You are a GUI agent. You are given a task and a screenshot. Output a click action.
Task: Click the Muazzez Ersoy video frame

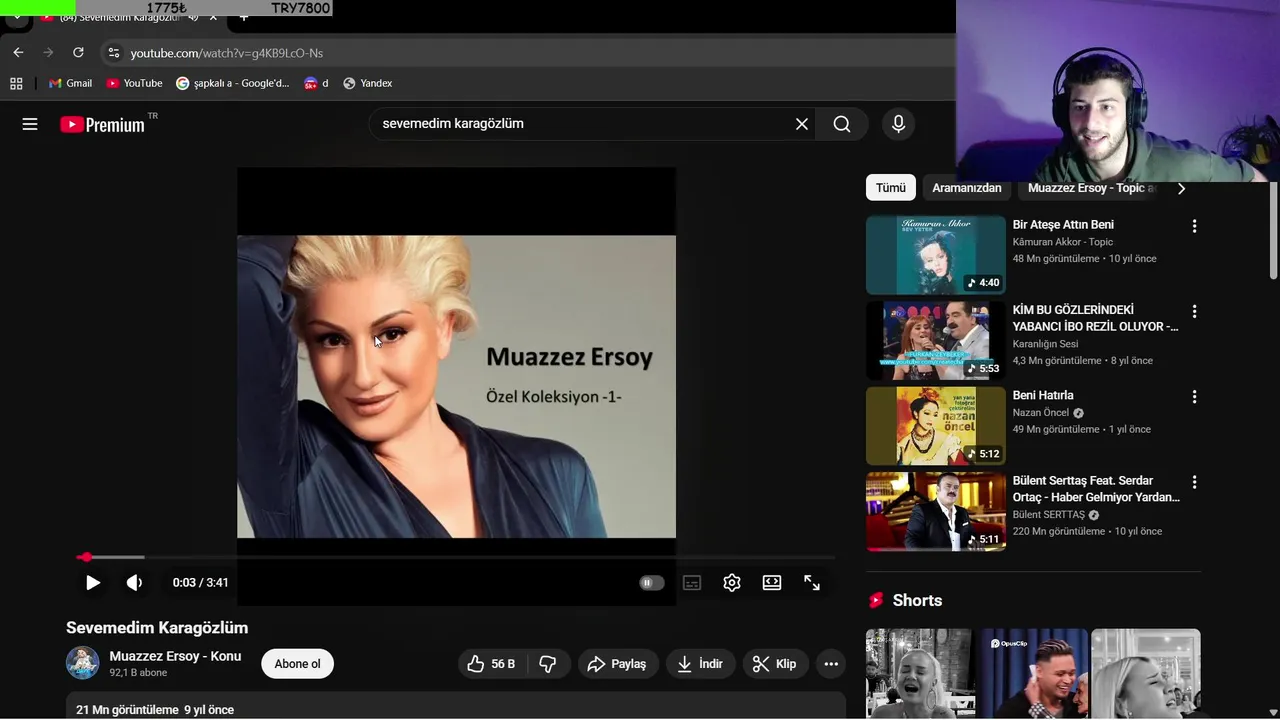pos(456,386)
